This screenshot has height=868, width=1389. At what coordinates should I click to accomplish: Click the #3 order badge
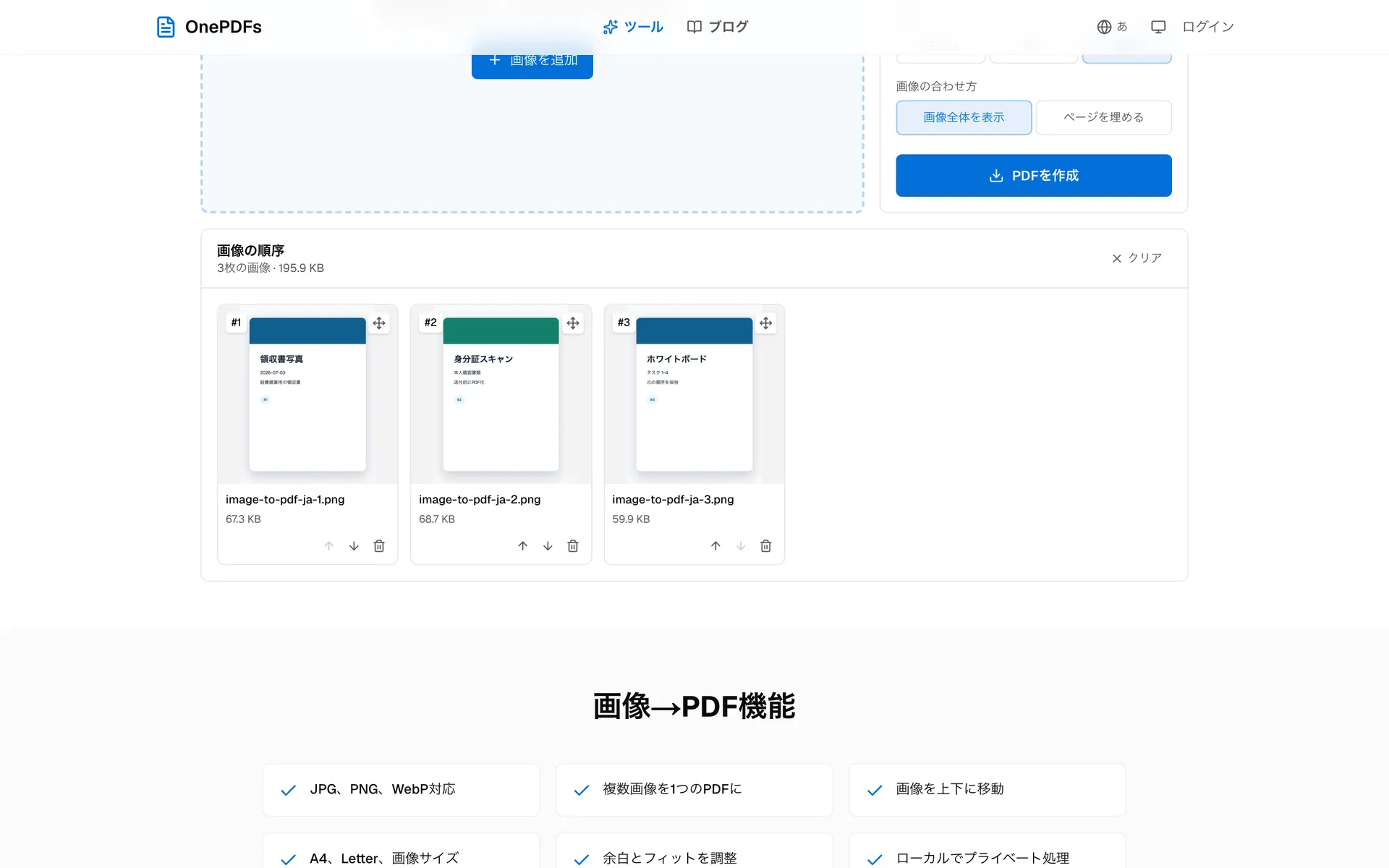(x=624, y=323)
